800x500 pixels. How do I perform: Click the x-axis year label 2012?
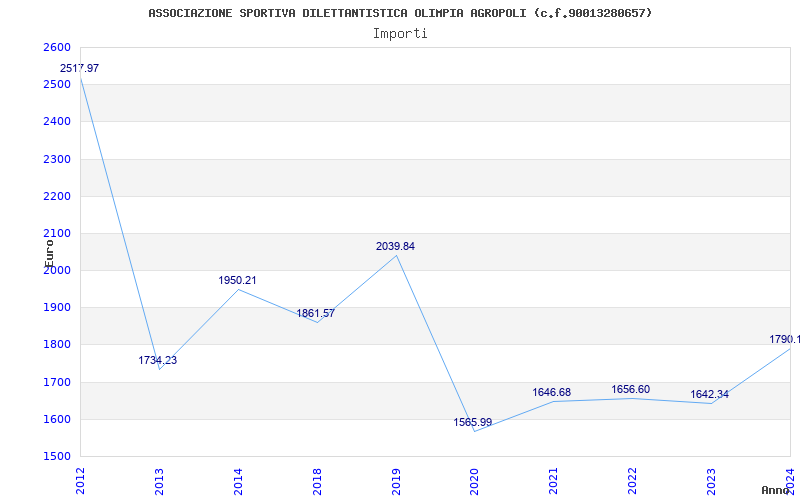click(x=80, y=481)
